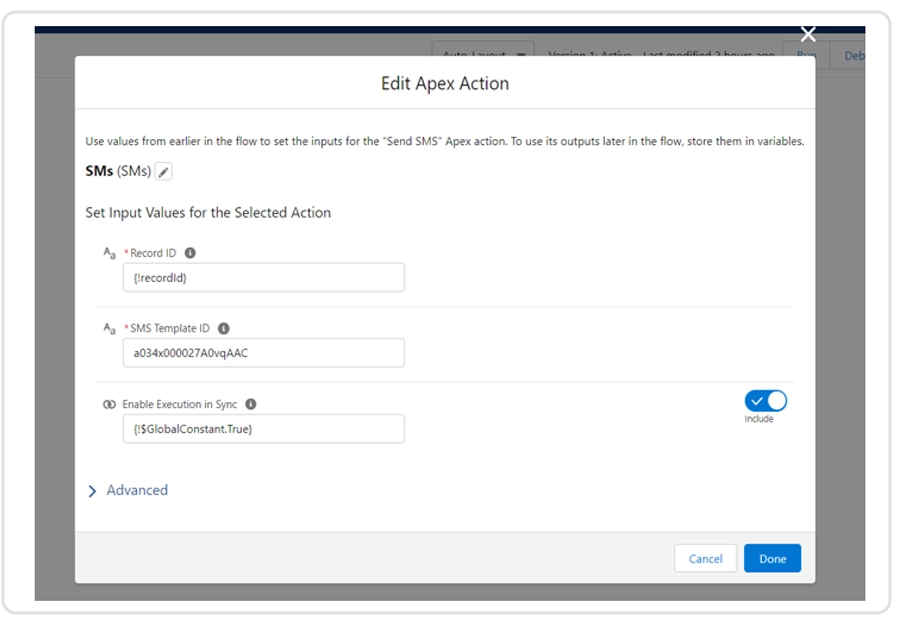Confirm changes with the Done button
The width and height of the screenshot is (900, 620).
pyautogui.click(x=772, y=558)
